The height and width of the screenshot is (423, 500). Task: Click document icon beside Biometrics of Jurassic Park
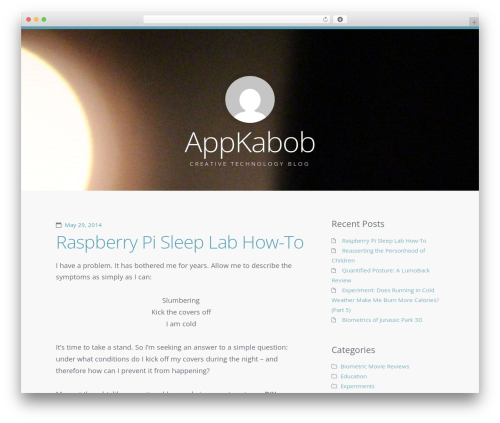[x=334, y=320]
